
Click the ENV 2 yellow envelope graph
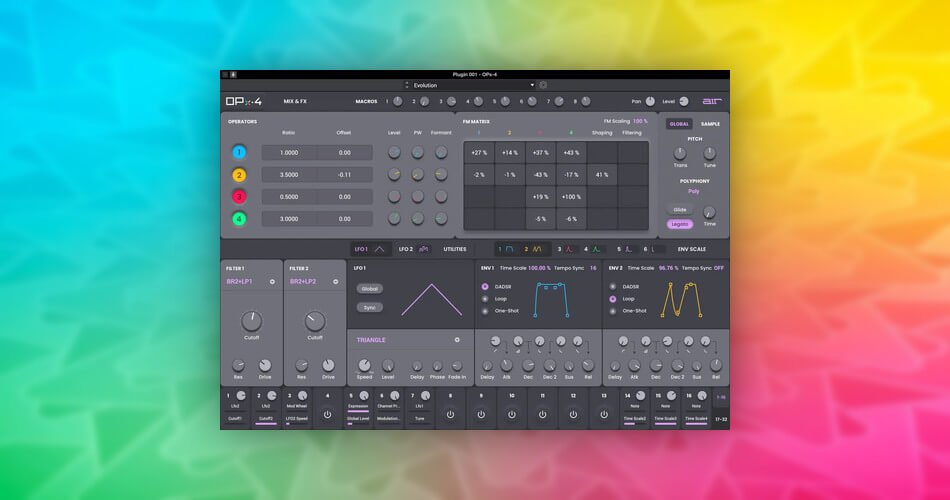[682, 299]
